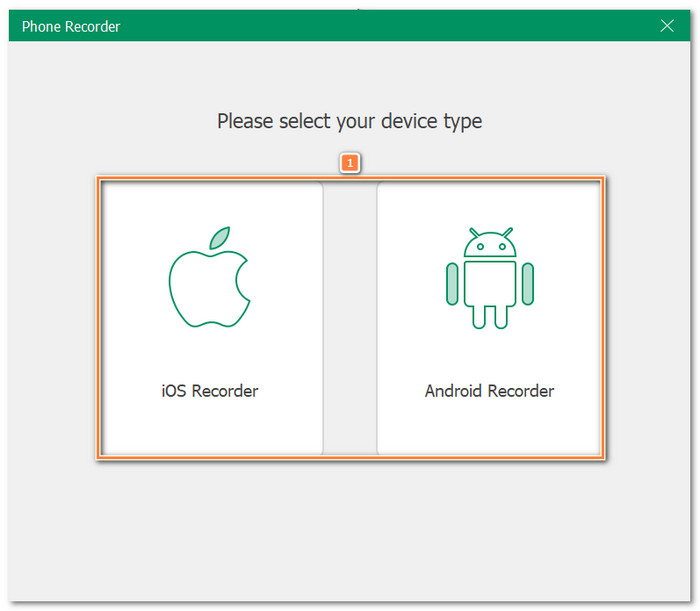Image resolution: width=700 pixels, height=611 pixels.
Task: Click the Phone Recorder window title
Action: click(71, 27)
